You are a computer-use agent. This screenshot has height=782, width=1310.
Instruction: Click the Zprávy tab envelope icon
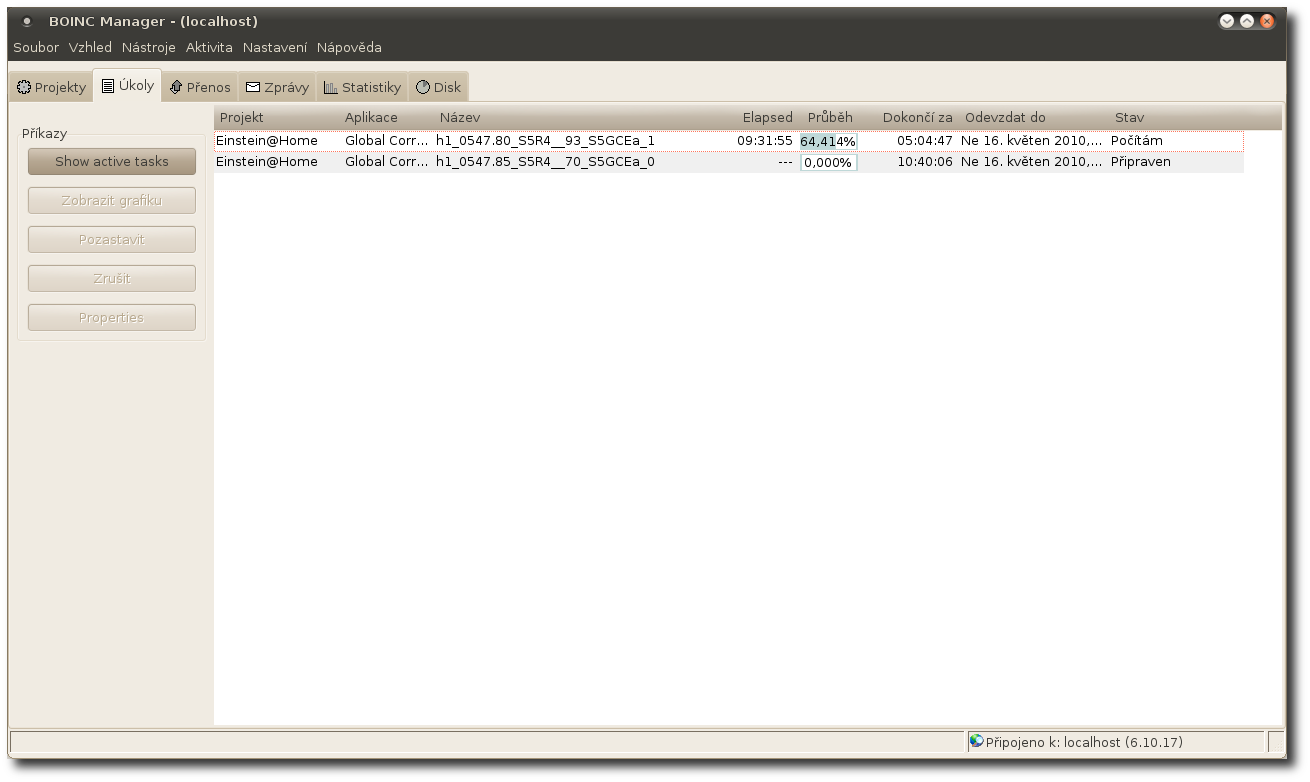[x=253, y=88]
